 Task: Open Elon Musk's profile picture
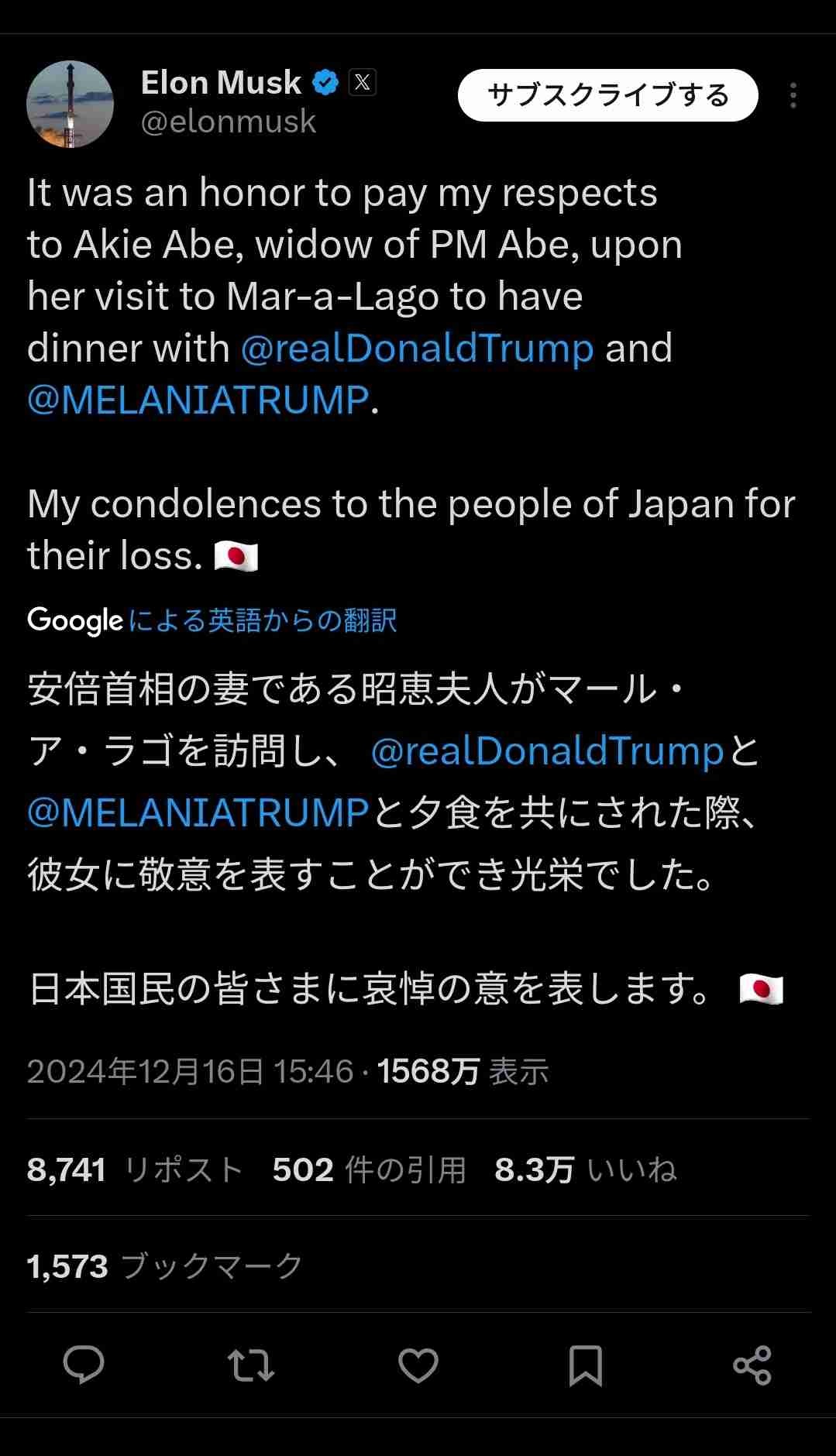[71, 104]
